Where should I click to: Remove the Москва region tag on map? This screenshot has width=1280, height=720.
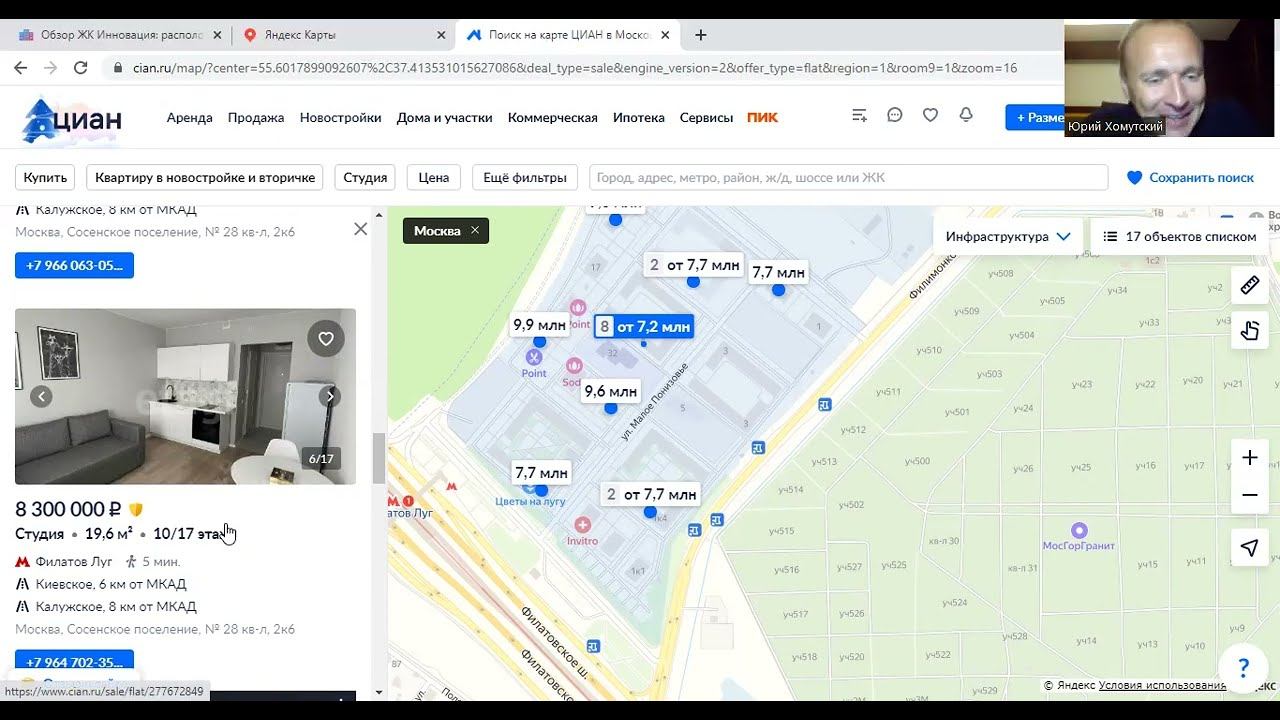point(475,231)
